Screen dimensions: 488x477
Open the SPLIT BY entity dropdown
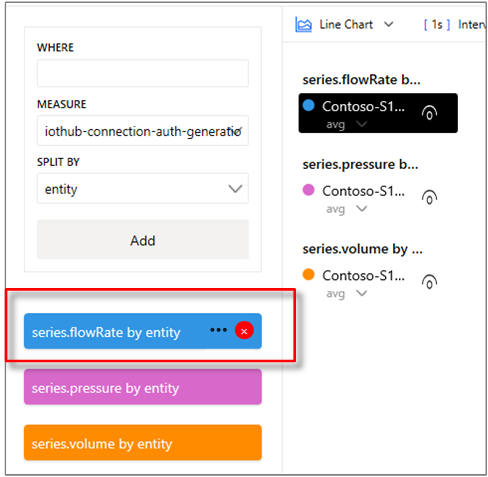143,189
